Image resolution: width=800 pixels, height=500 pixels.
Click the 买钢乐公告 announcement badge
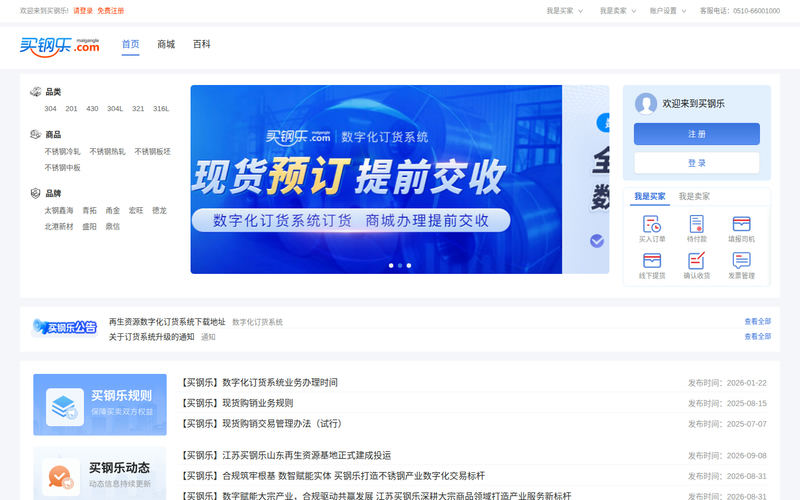click(64, 327)
